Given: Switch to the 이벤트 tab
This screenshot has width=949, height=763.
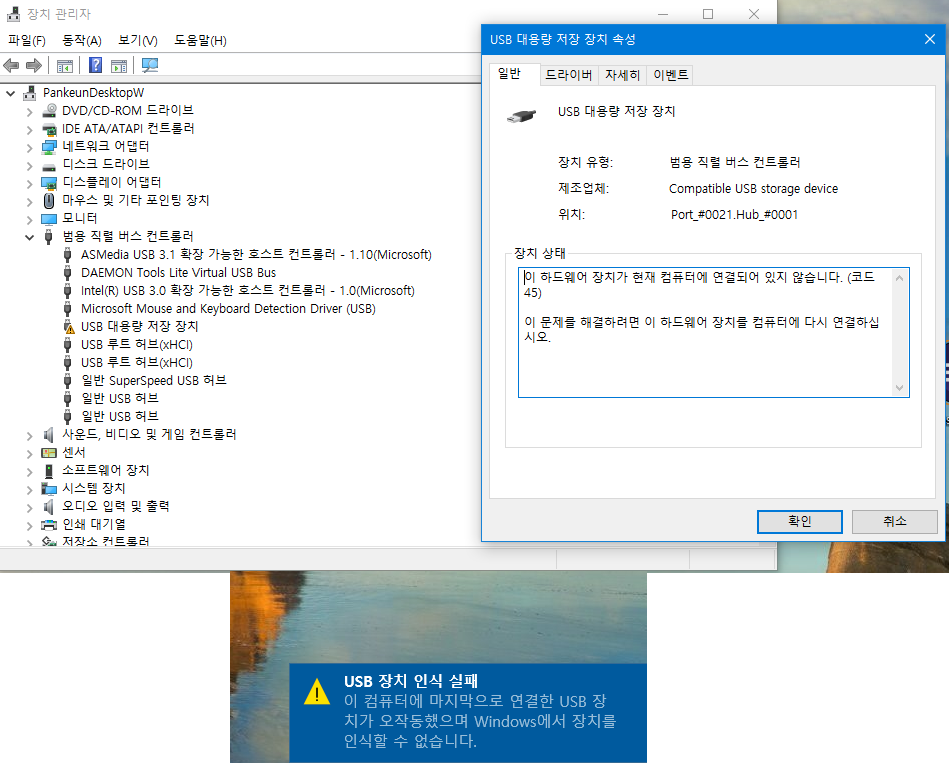Looking at the screenshot, I should tap(671, 75).
